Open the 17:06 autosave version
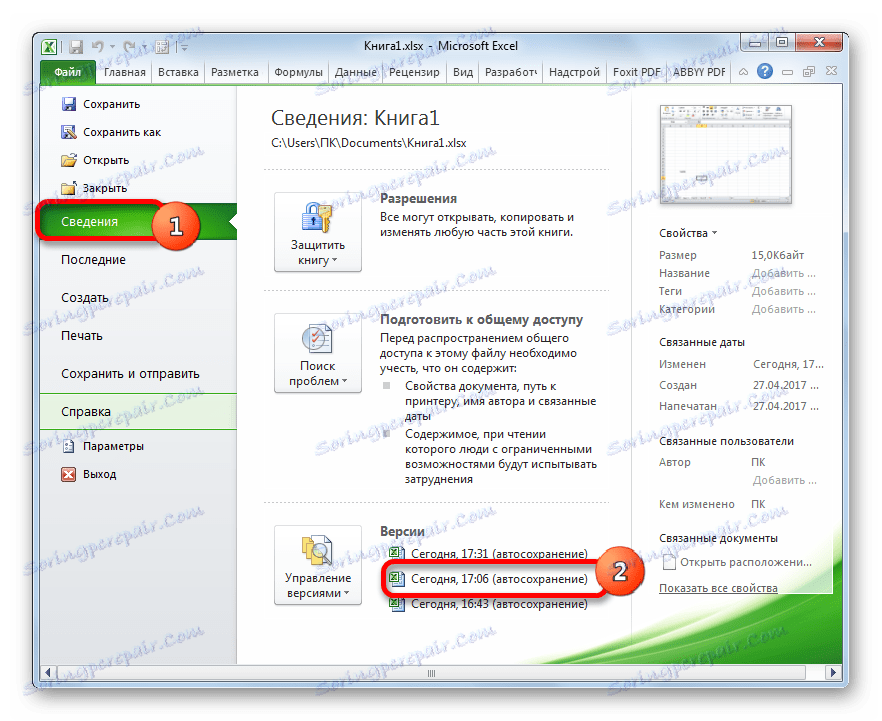This screenshot has width=882, height=721. 488,579
